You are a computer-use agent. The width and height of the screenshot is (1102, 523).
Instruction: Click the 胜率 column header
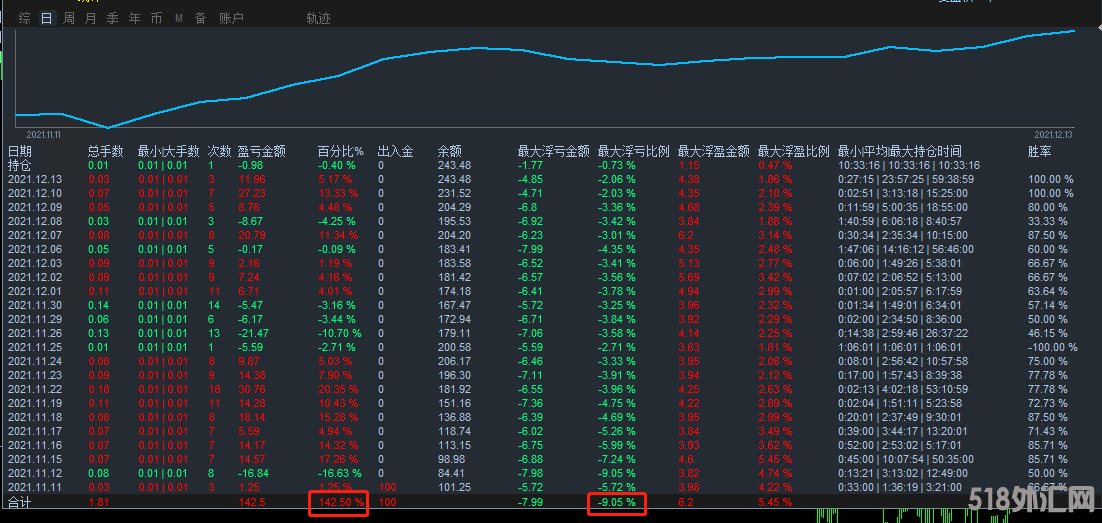(1039, 151)
